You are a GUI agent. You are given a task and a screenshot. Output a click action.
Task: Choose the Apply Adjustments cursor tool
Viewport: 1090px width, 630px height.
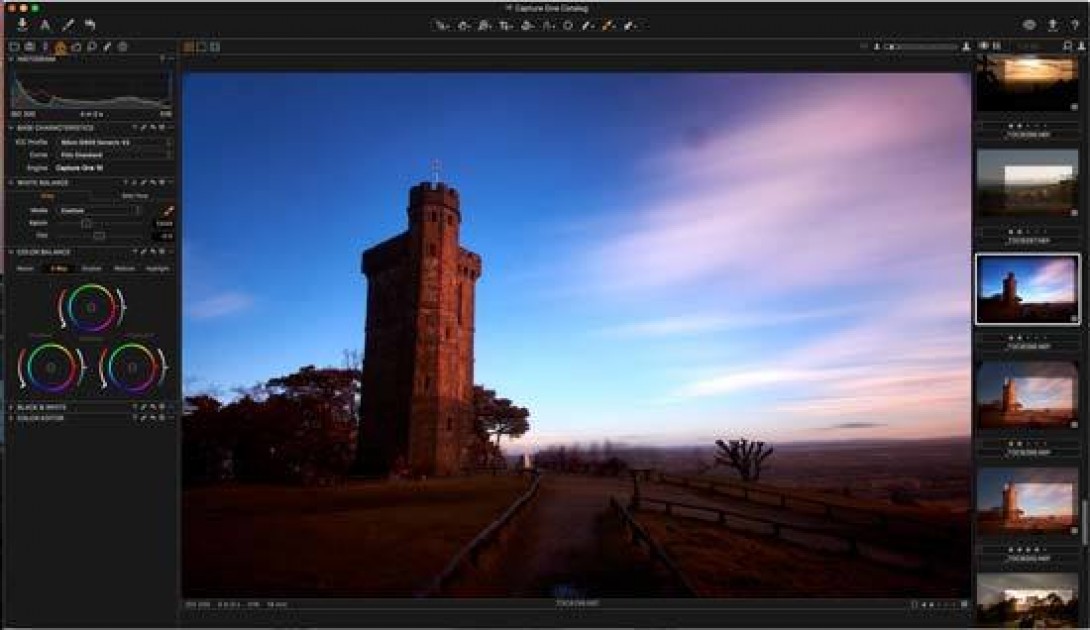point(630,26)
